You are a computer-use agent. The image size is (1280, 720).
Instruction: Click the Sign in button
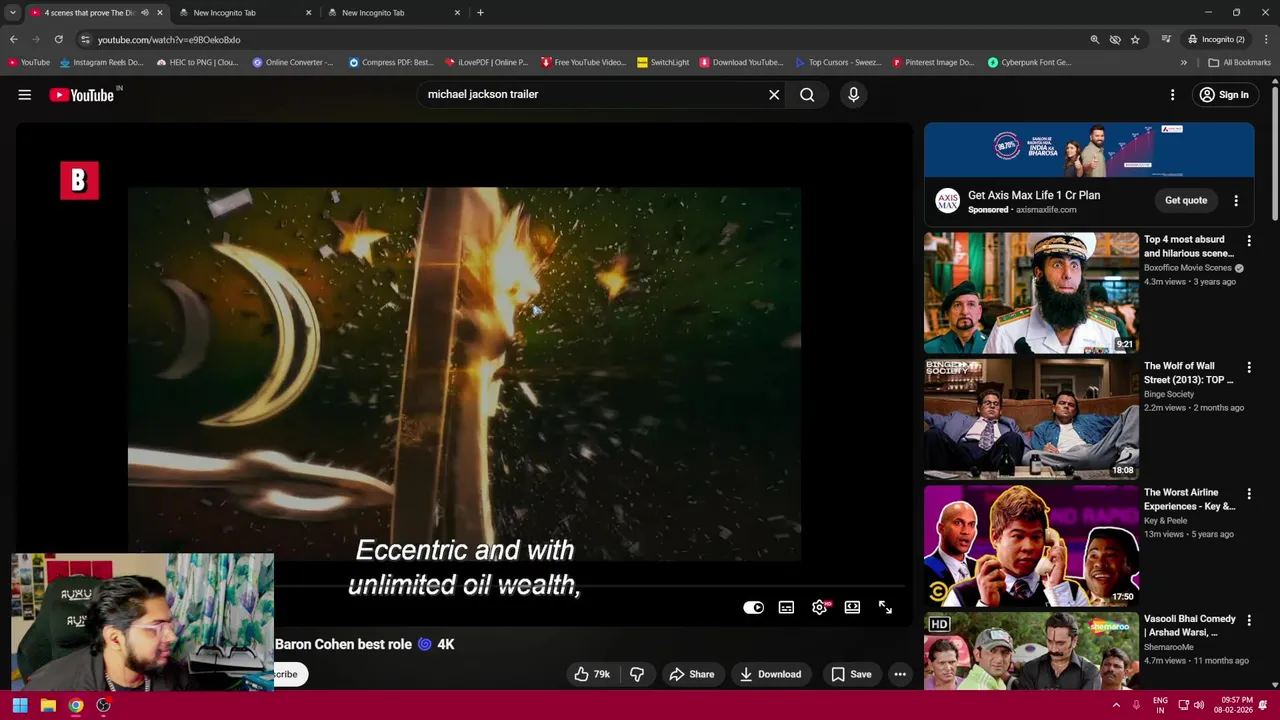[1224, 95]
